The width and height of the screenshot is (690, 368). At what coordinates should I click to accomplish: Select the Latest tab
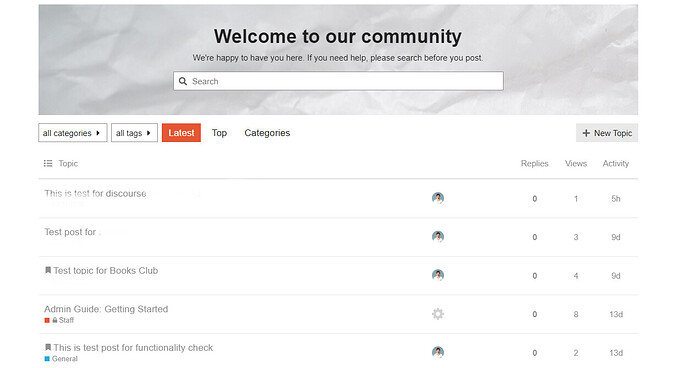pos(181,132)
